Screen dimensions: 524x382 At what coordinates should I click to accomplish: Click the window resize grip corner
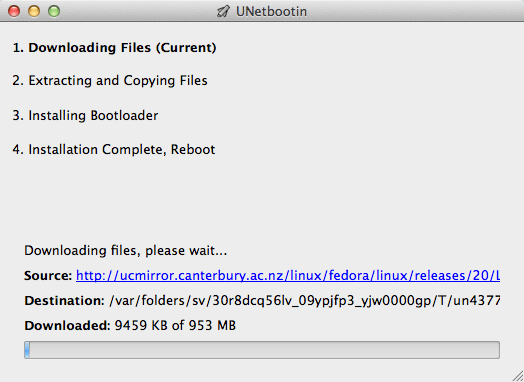point(517,376)
